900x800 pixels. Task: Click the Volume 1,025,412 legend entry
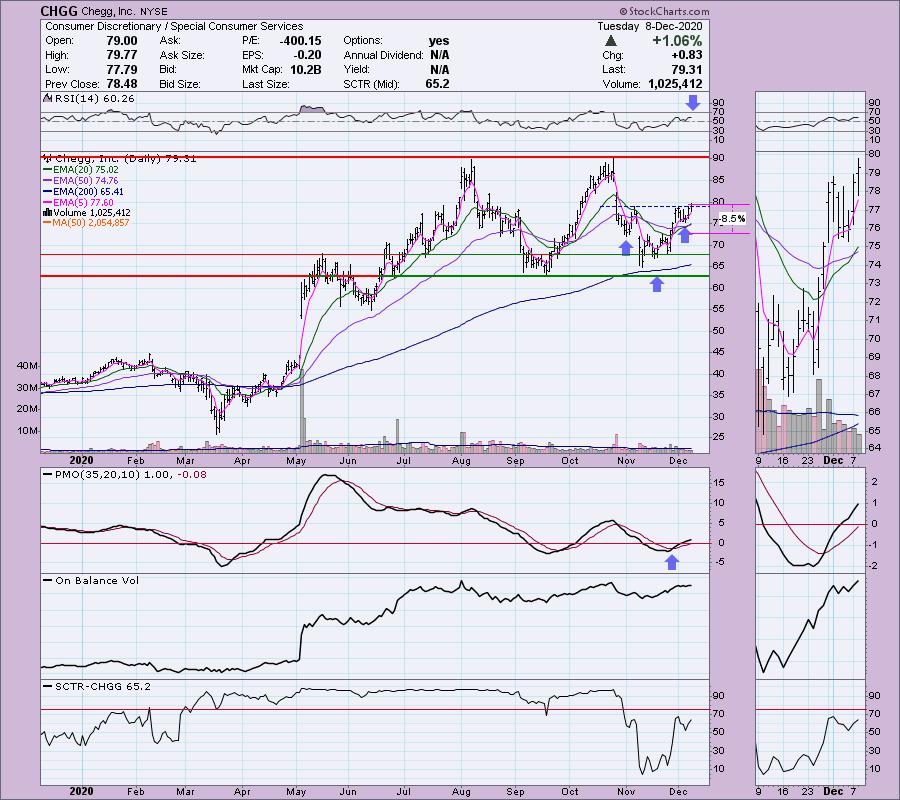[86, 212]
